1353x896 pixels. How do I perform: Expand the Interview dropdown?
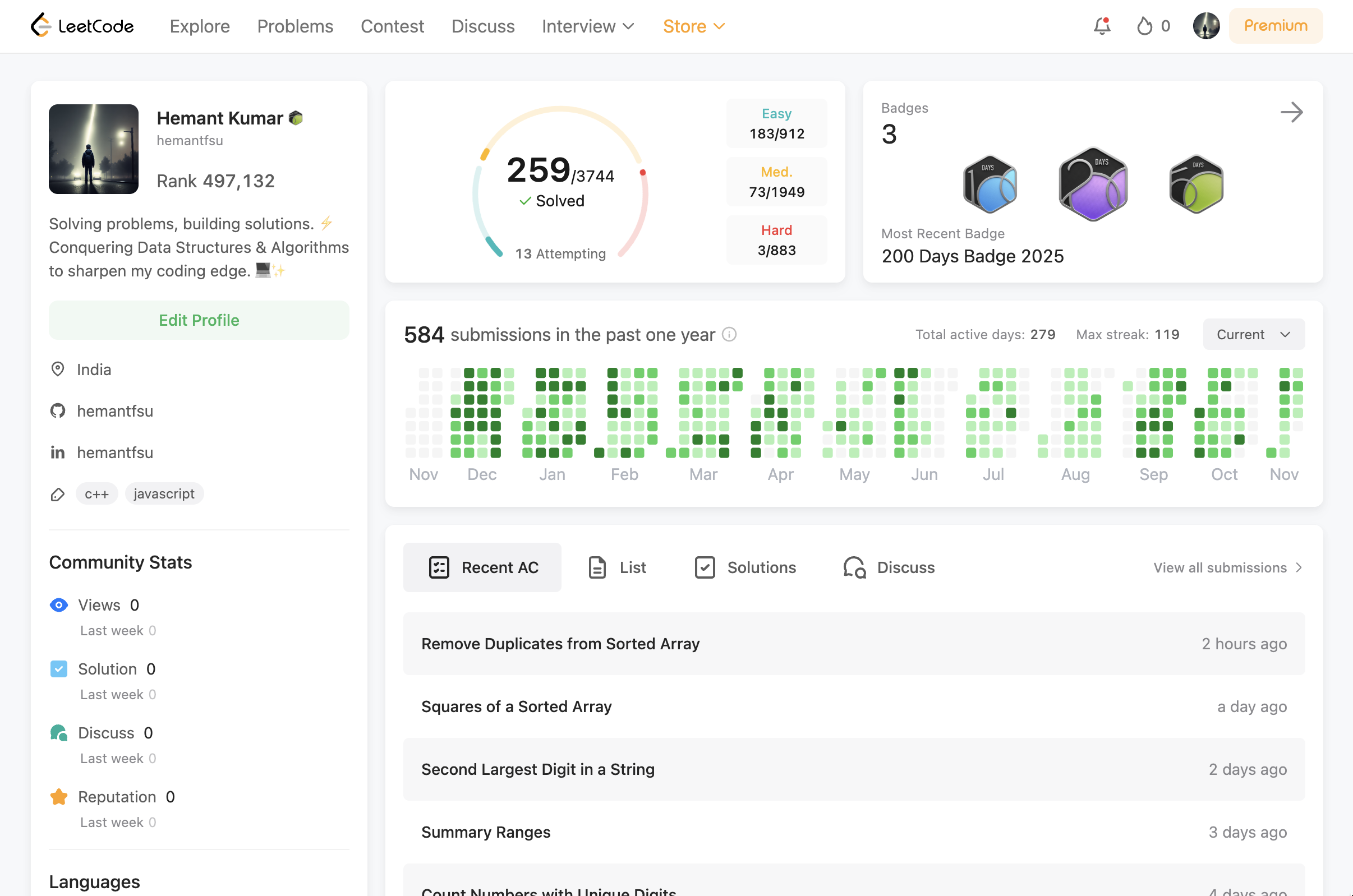pos(587,26)
